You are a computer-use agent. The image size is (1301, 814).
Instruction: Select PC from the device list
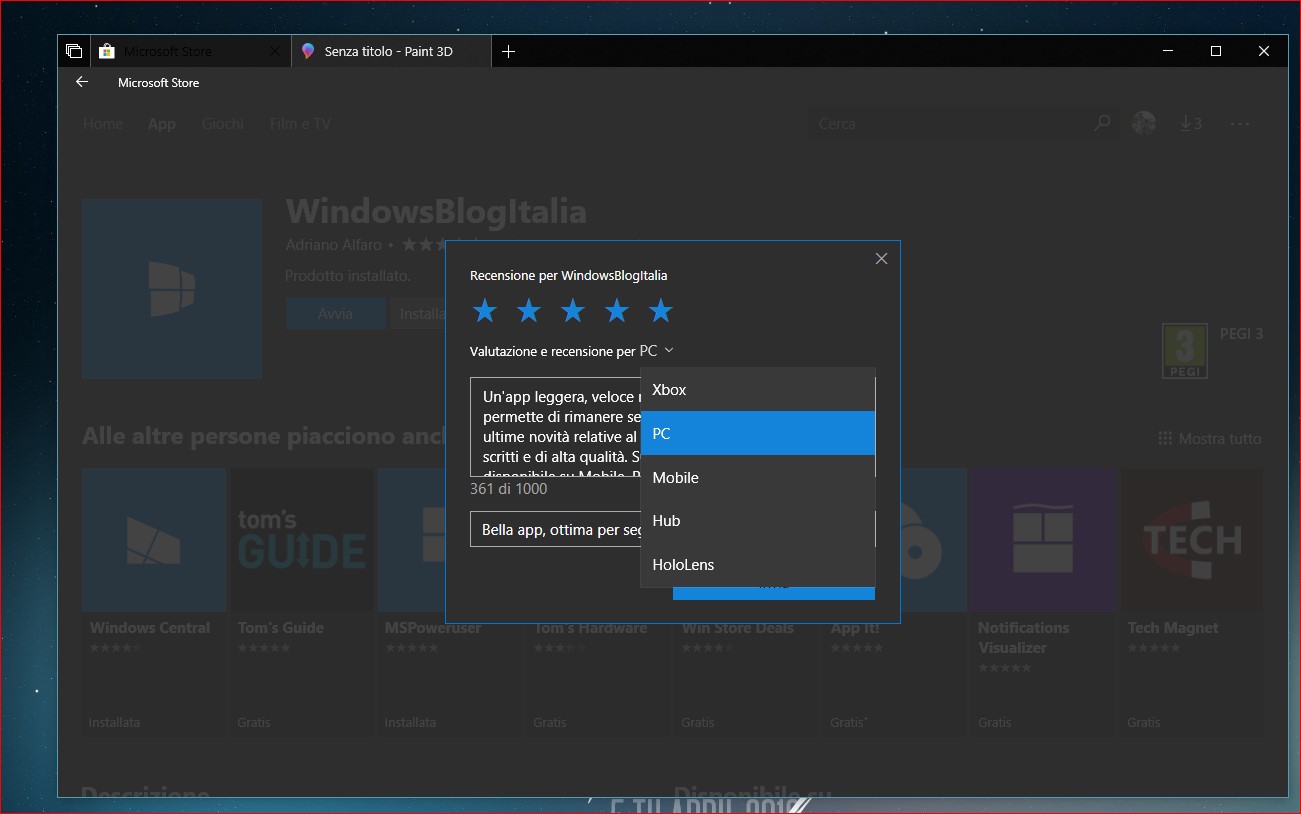[758, 433]
